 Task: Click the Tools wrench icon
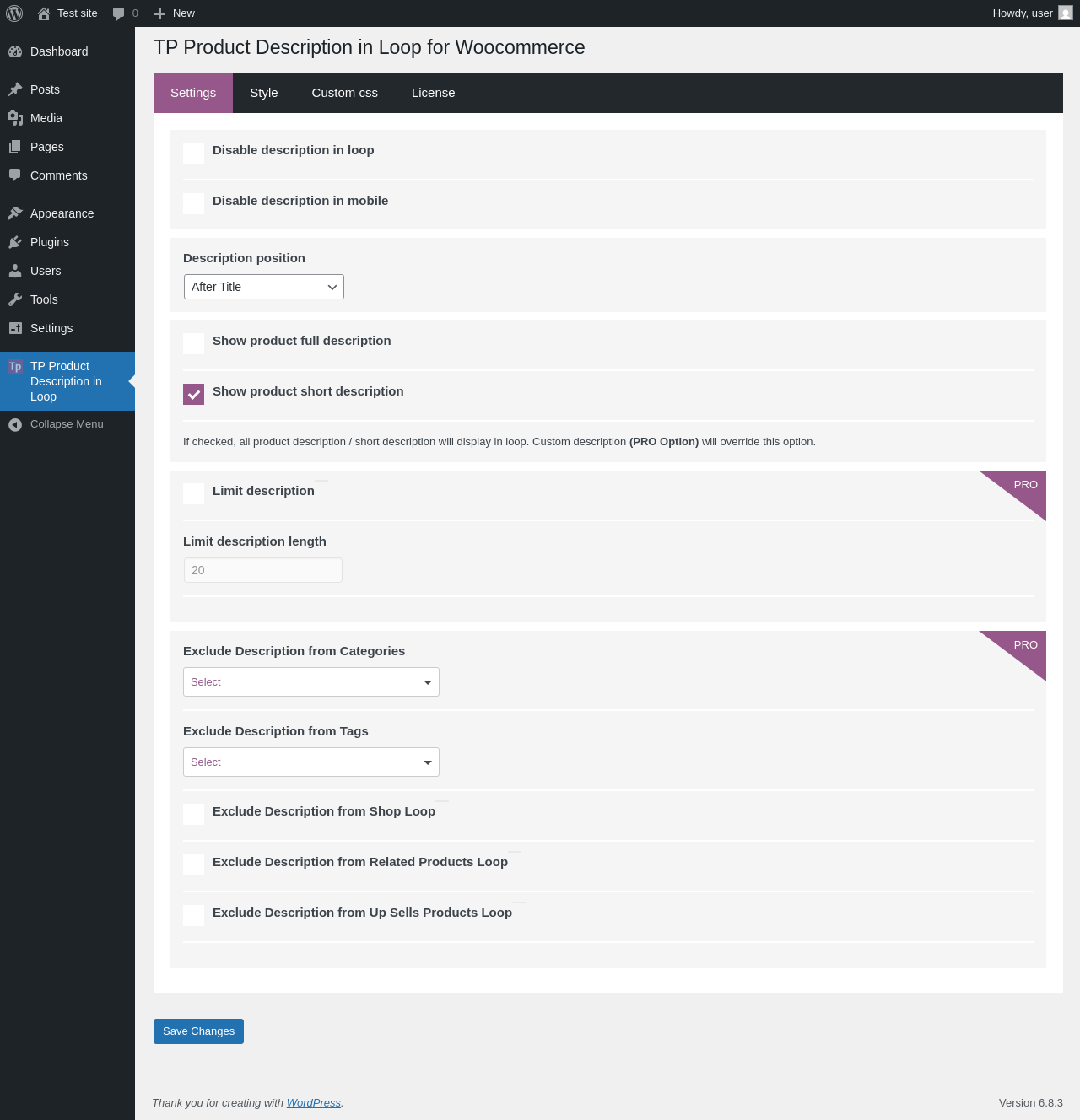(15, 299)
